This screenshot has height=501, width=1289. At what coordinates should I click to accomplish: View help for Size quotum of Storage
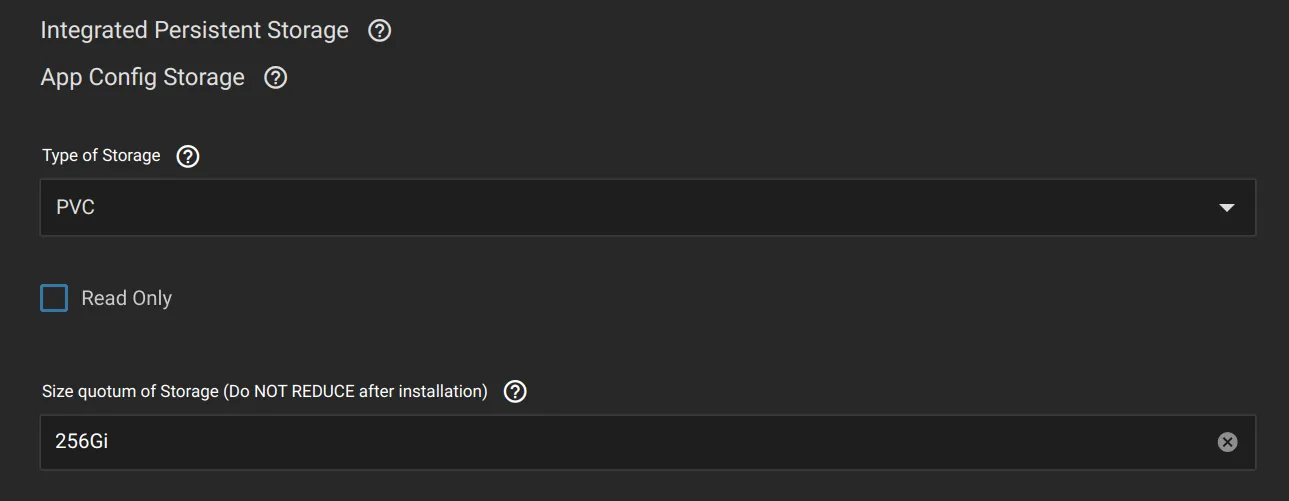[515, 392]
